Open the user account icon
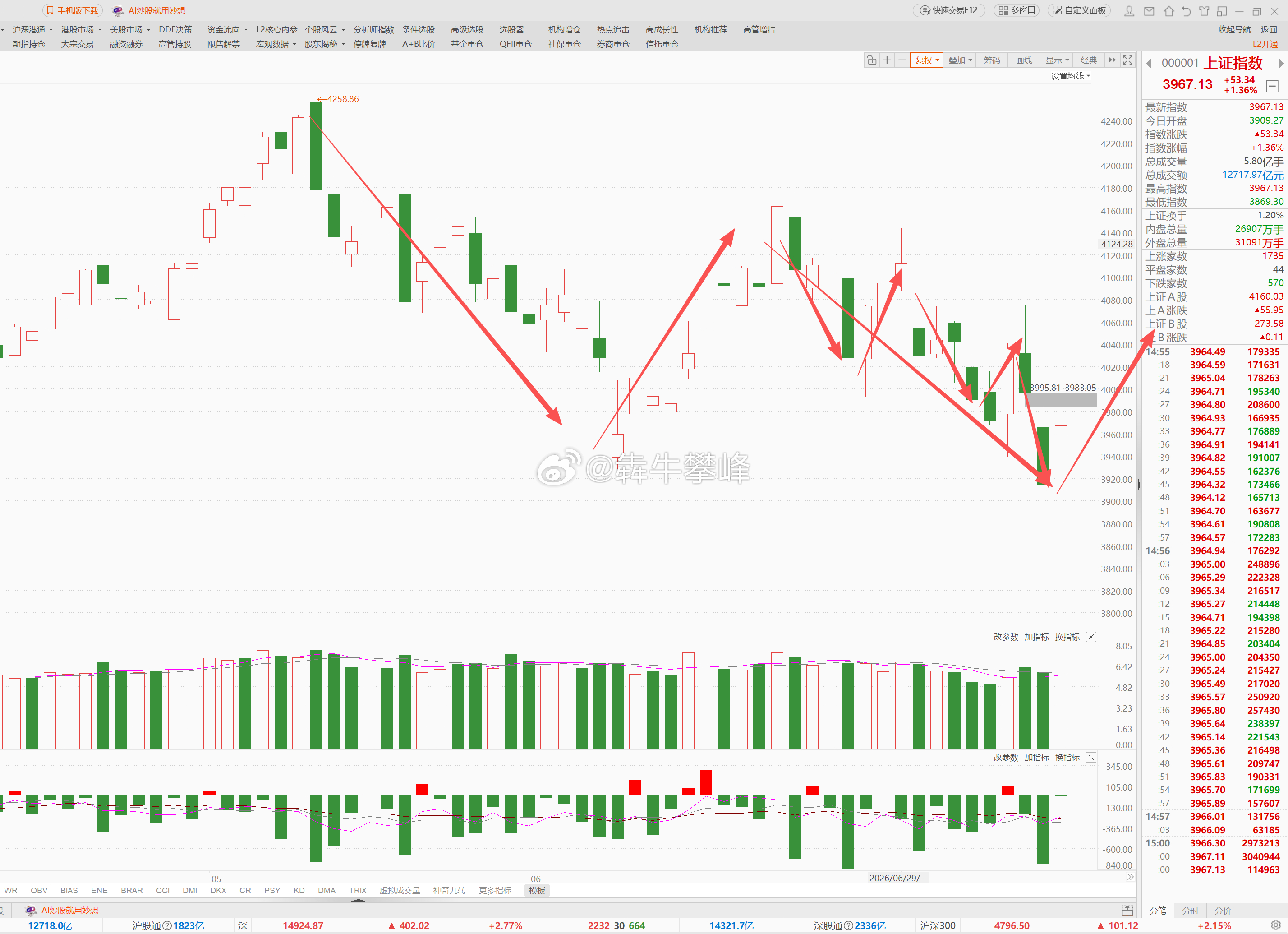The image size is (1288, 934). (1130, 11)
